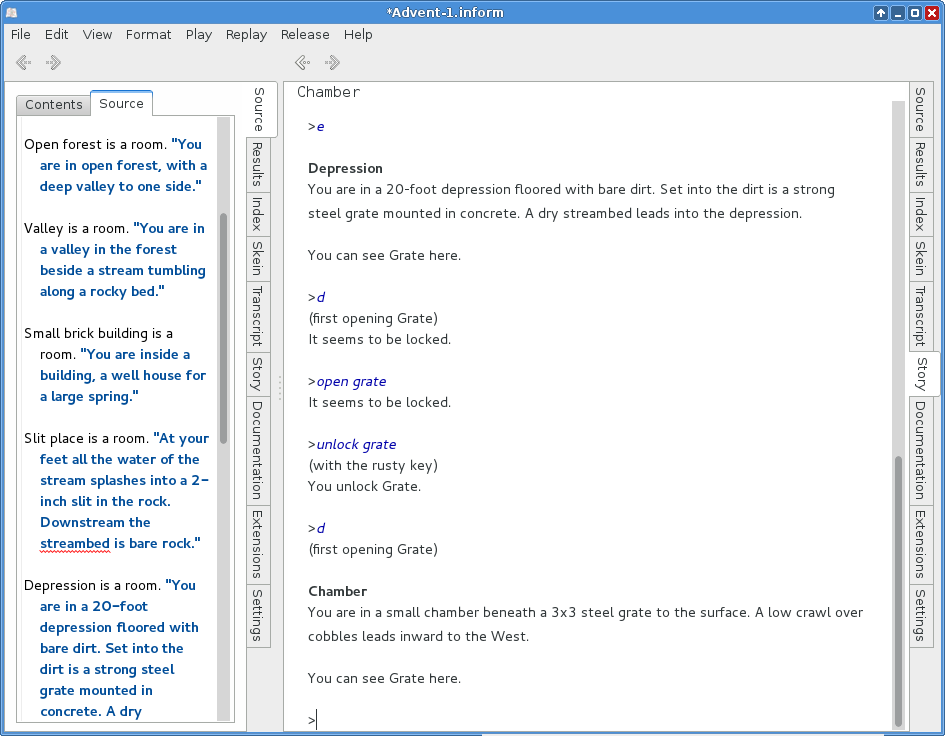Select left panel vertical Results tab
Image resolution: width=945 pixels, height=736 pixels.
click(257, 164)
